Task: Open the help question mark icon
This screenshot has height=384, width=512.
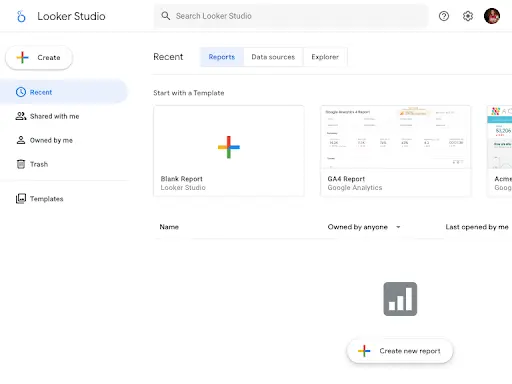Action: 444,16
